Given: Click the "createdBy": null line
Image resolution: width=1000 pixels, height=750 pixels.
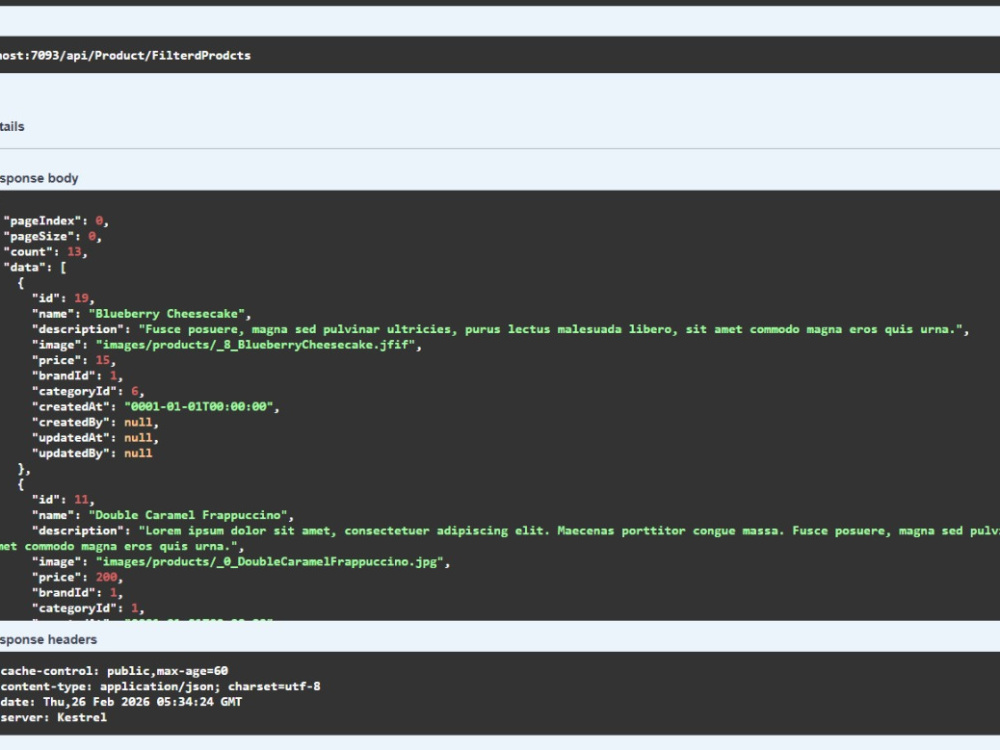Looking at the screenshot, I should point(95,422).
